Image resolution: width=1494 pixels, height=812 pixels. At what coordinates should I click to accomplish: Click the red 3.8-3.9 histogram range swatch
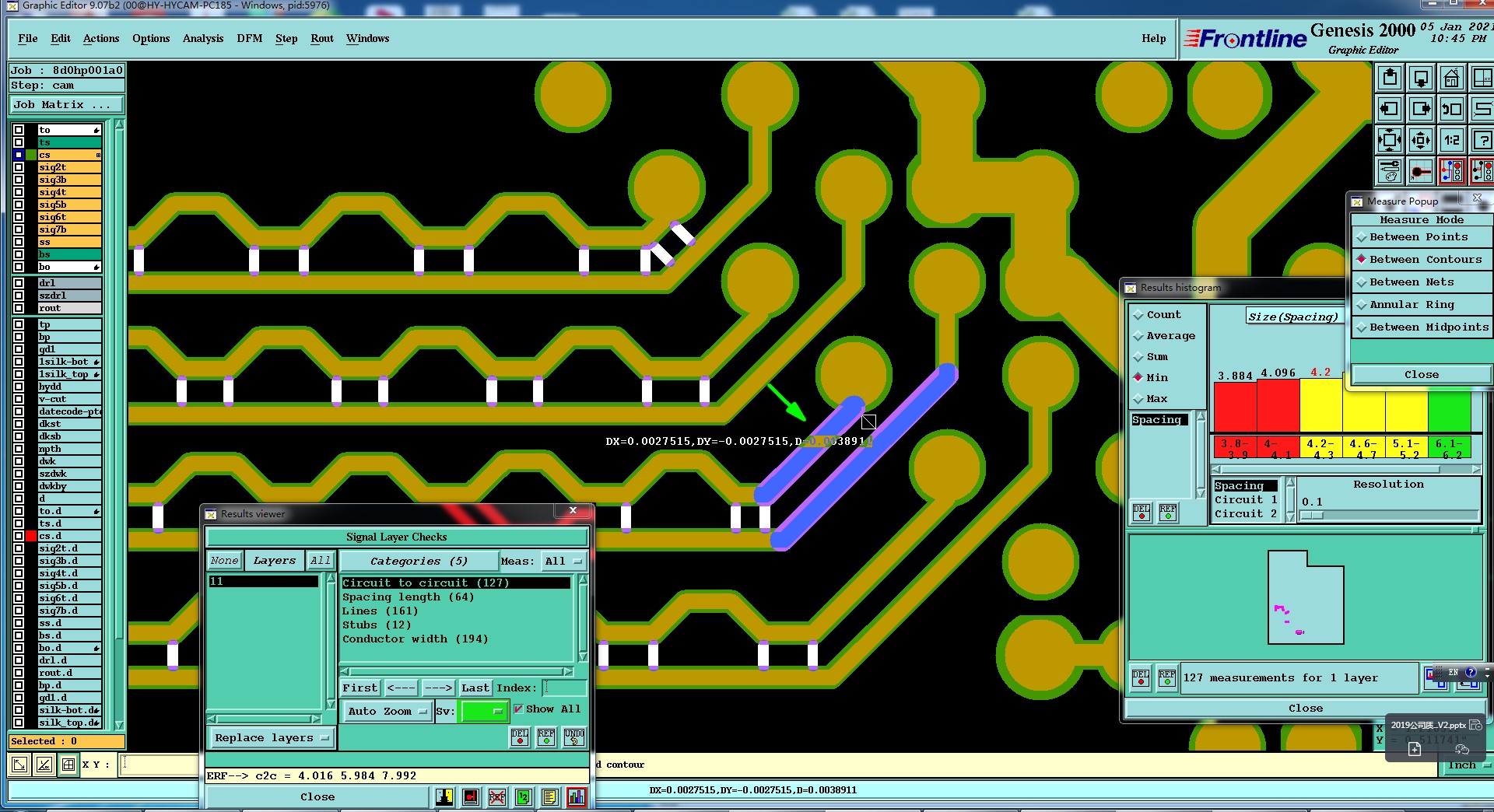click(x=1236, y=448)
